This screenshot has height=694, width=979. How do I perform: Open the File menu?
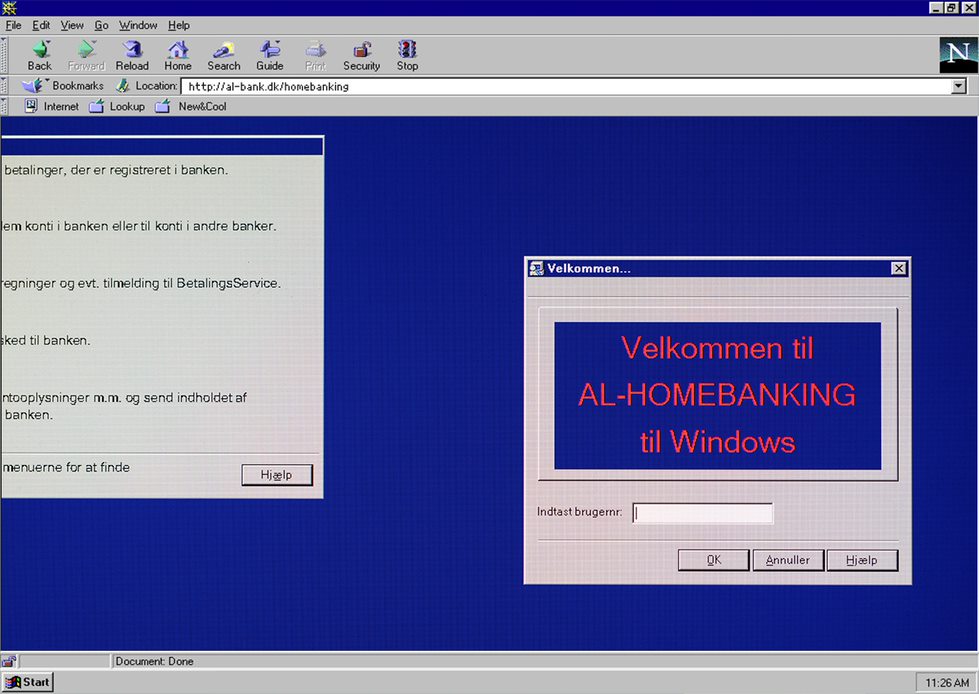click(x=13, y=25)
